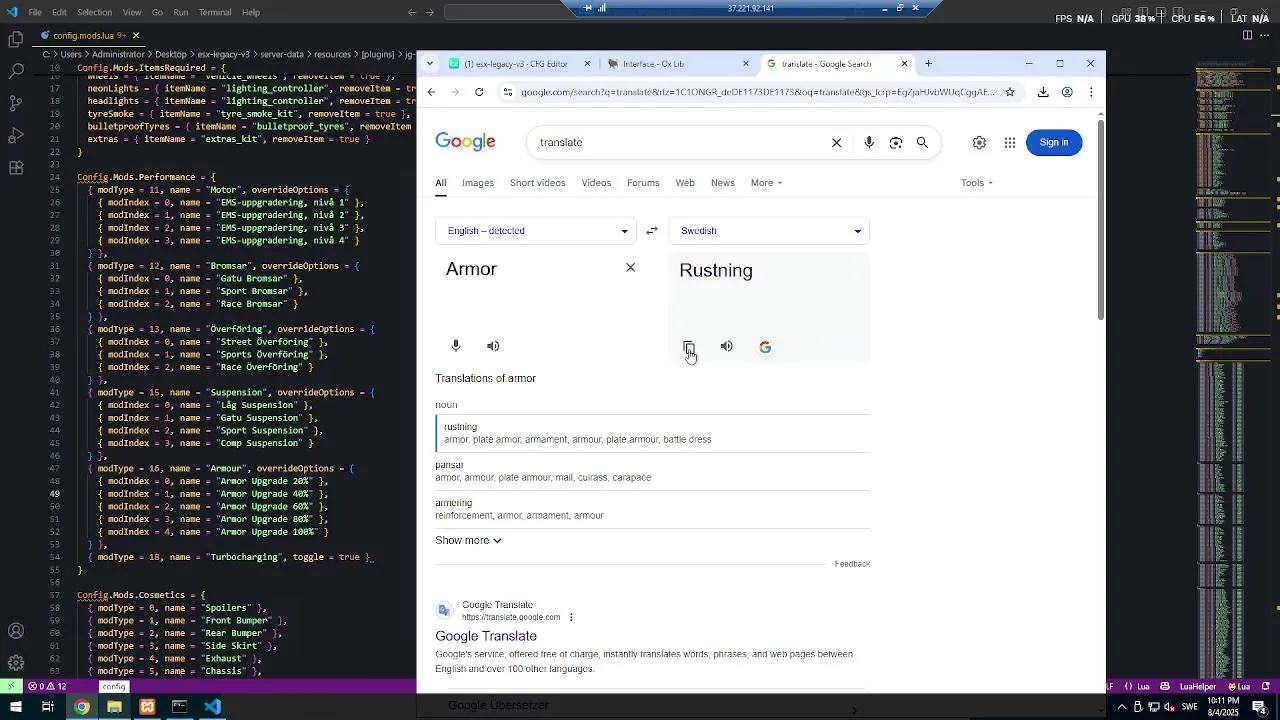Open Windows Start menu
This screenshot has height=720, width=1280.
point(16,707)
